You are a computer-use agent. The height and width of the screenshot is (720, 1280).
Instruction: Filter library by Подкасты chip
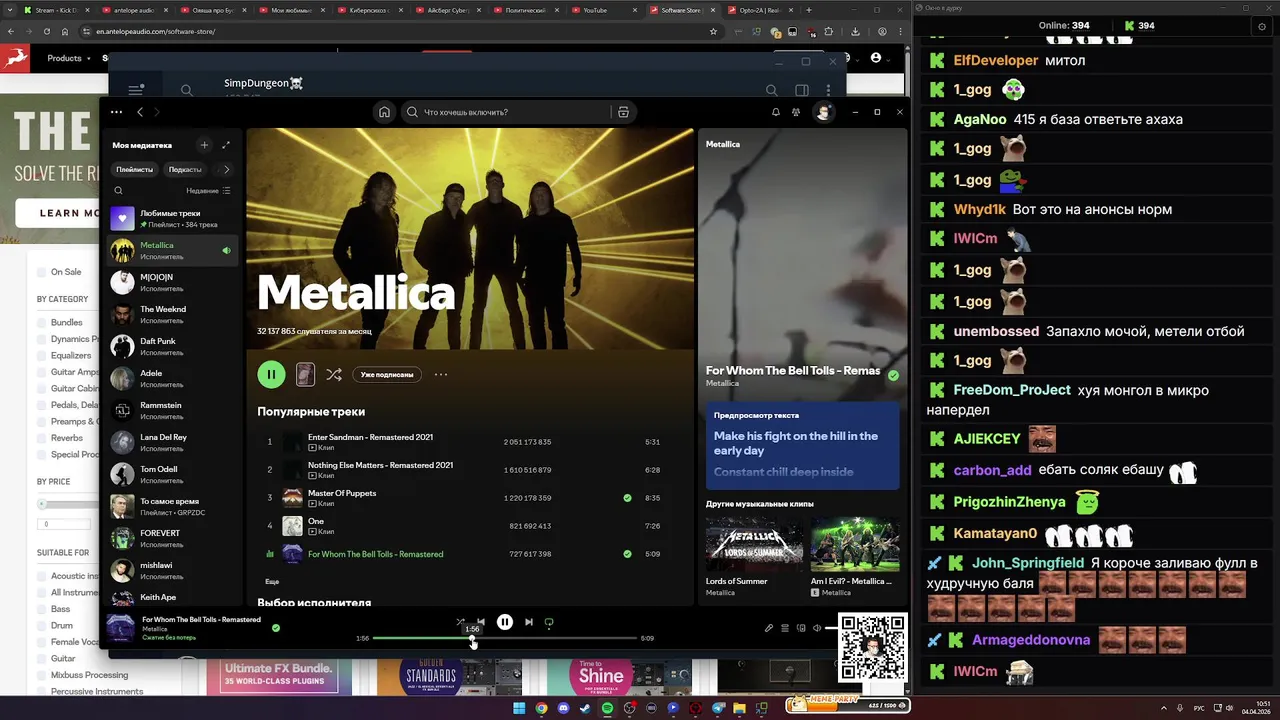(x=185, y=169)
